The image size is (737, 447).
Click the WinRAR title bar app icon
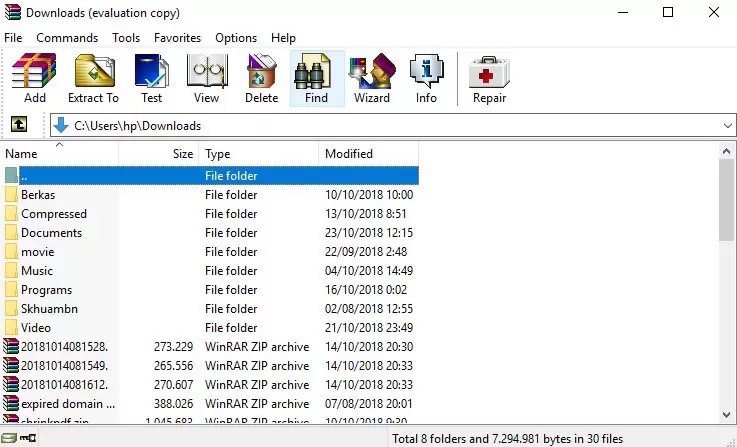point(13,12)
